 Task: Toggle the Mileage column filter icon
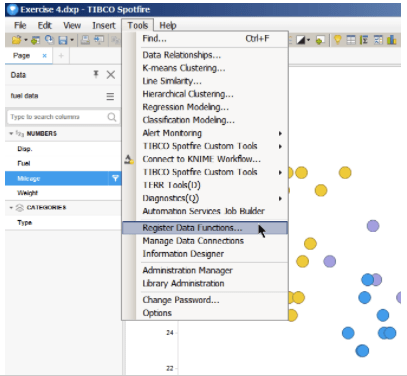pyautogui.click(x=115, y=179)
